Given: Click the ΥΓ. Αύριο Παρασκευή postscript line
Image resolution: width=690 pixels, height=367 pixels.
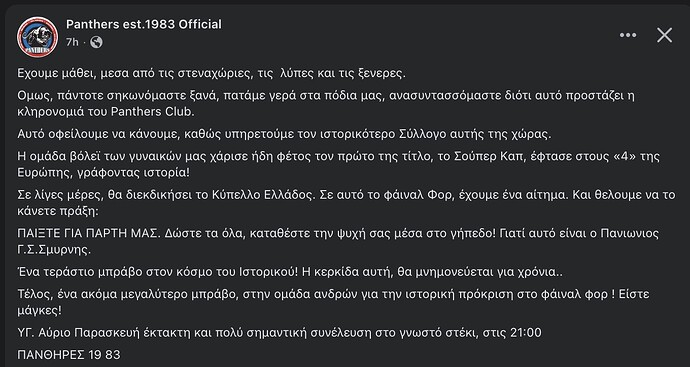Looking at the screenshot, I should (x=279, y=333).
